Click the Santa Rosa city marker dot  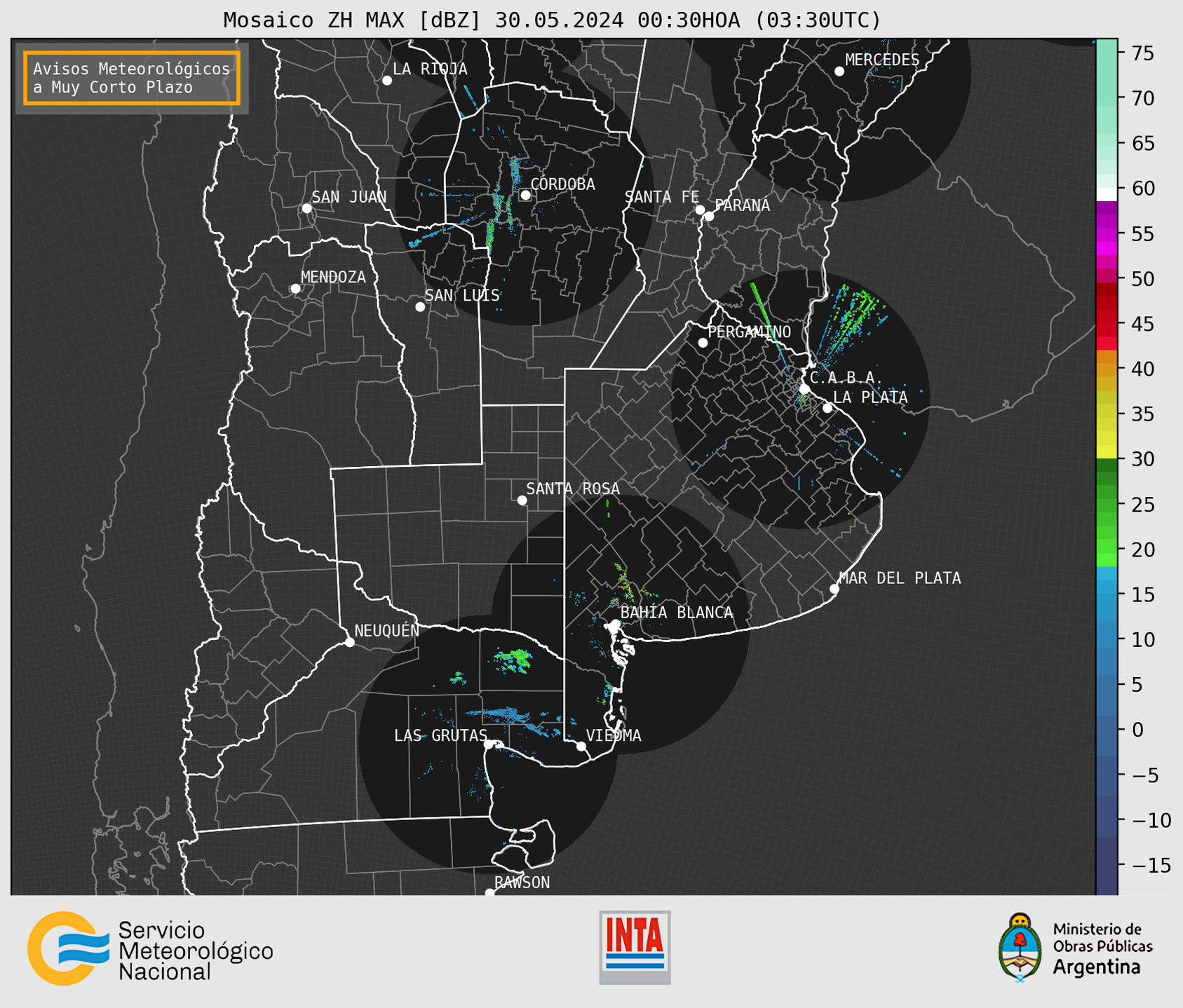tap(522, 500)
